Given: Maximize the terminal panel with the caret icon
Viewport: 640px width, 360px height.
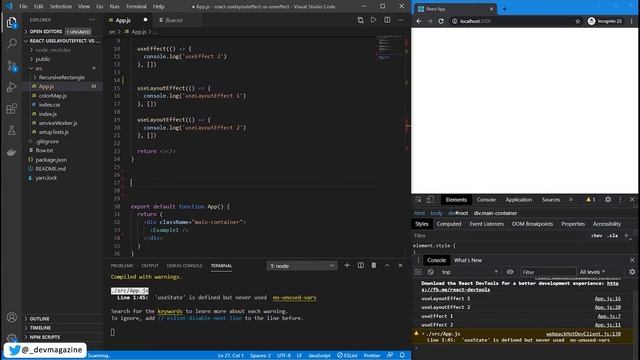Looking at the screenshot, I should point(387,265).
